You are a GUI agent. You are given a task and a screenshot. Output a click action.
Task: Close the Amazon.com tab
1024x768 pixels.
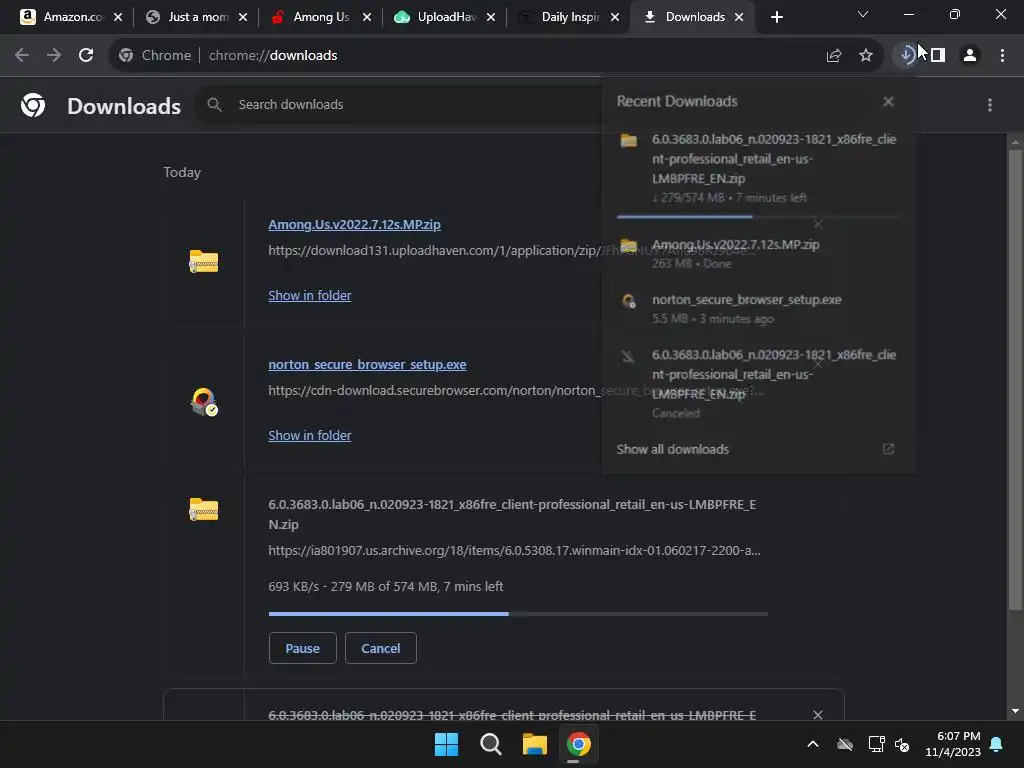click(118, 17)
